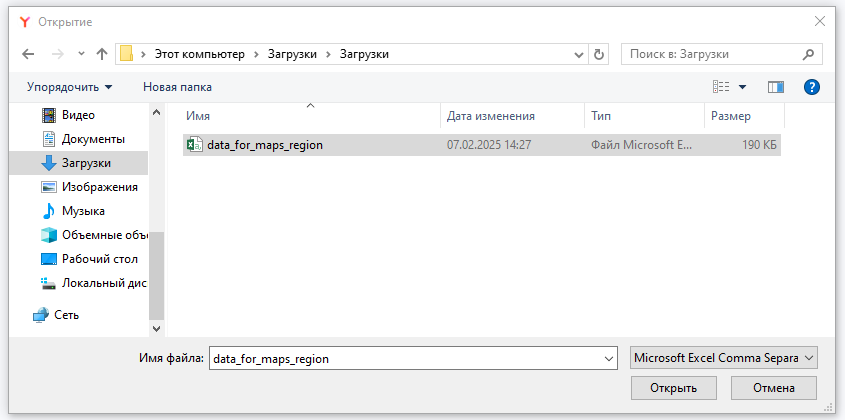Click the Excel icon of data_for_maps_region
The width and height of the screenshot is (845, 420).
[195, 145]
